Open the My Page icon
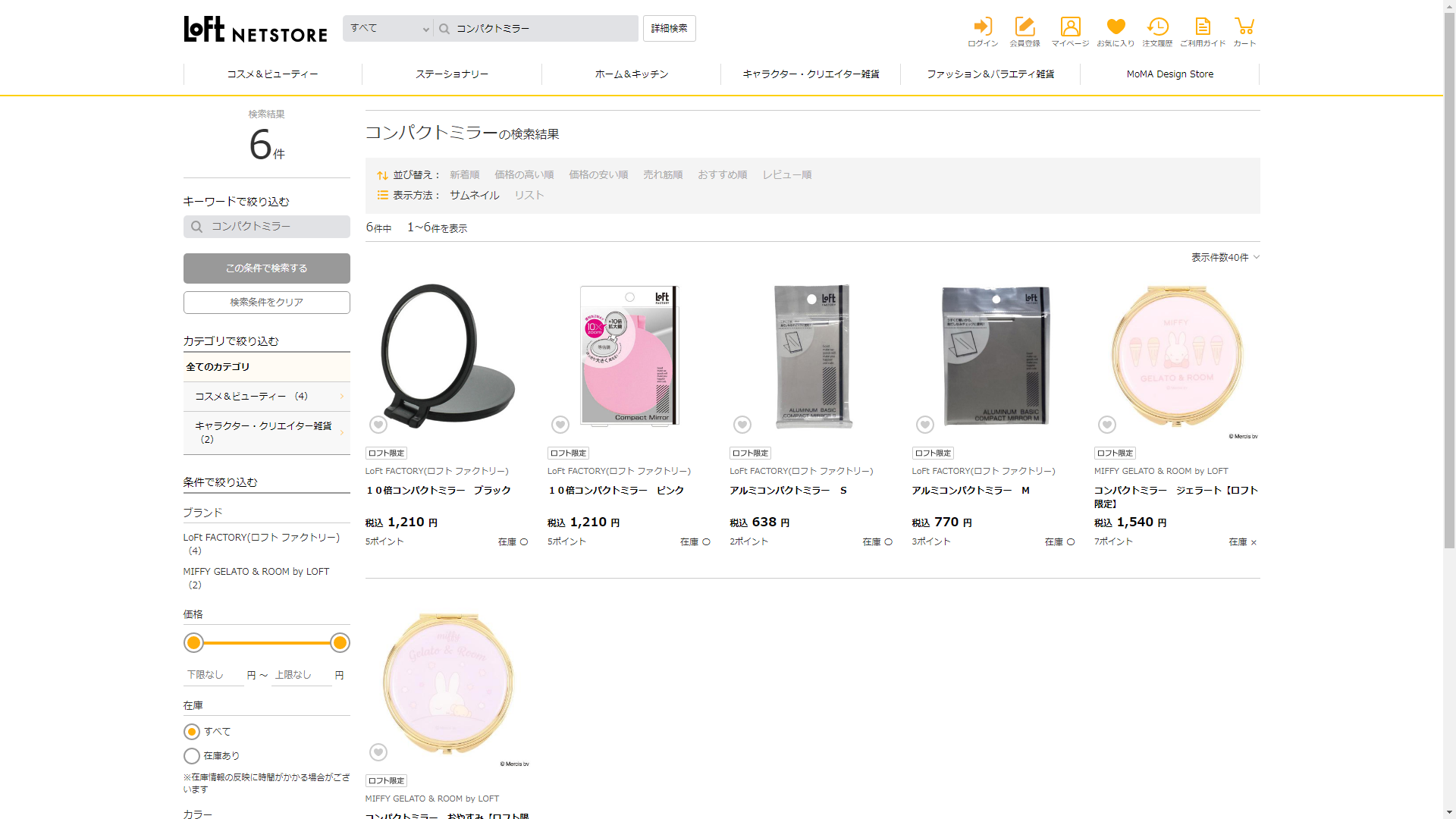 1070,31
